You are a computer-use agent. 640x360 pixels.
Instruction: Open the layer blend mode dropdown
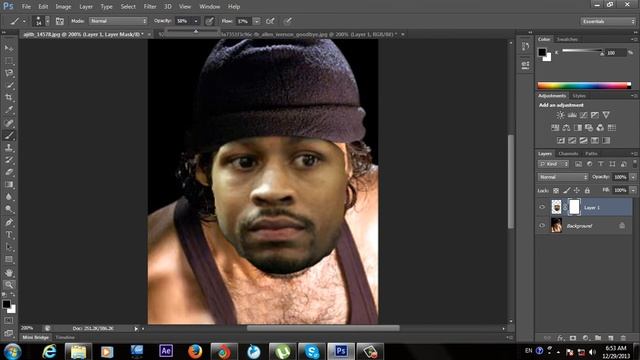563,177
